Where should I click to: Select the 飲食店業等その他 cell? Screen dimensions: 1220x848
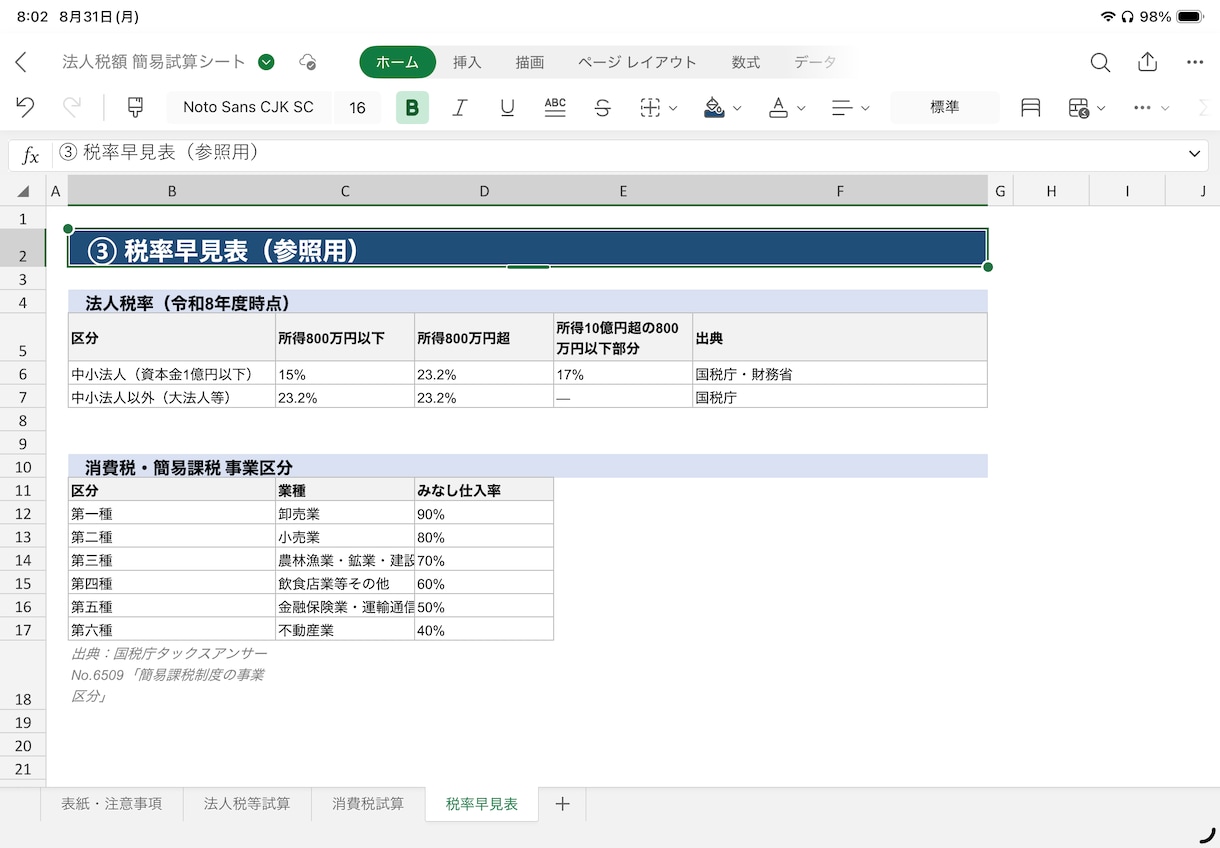345,584
